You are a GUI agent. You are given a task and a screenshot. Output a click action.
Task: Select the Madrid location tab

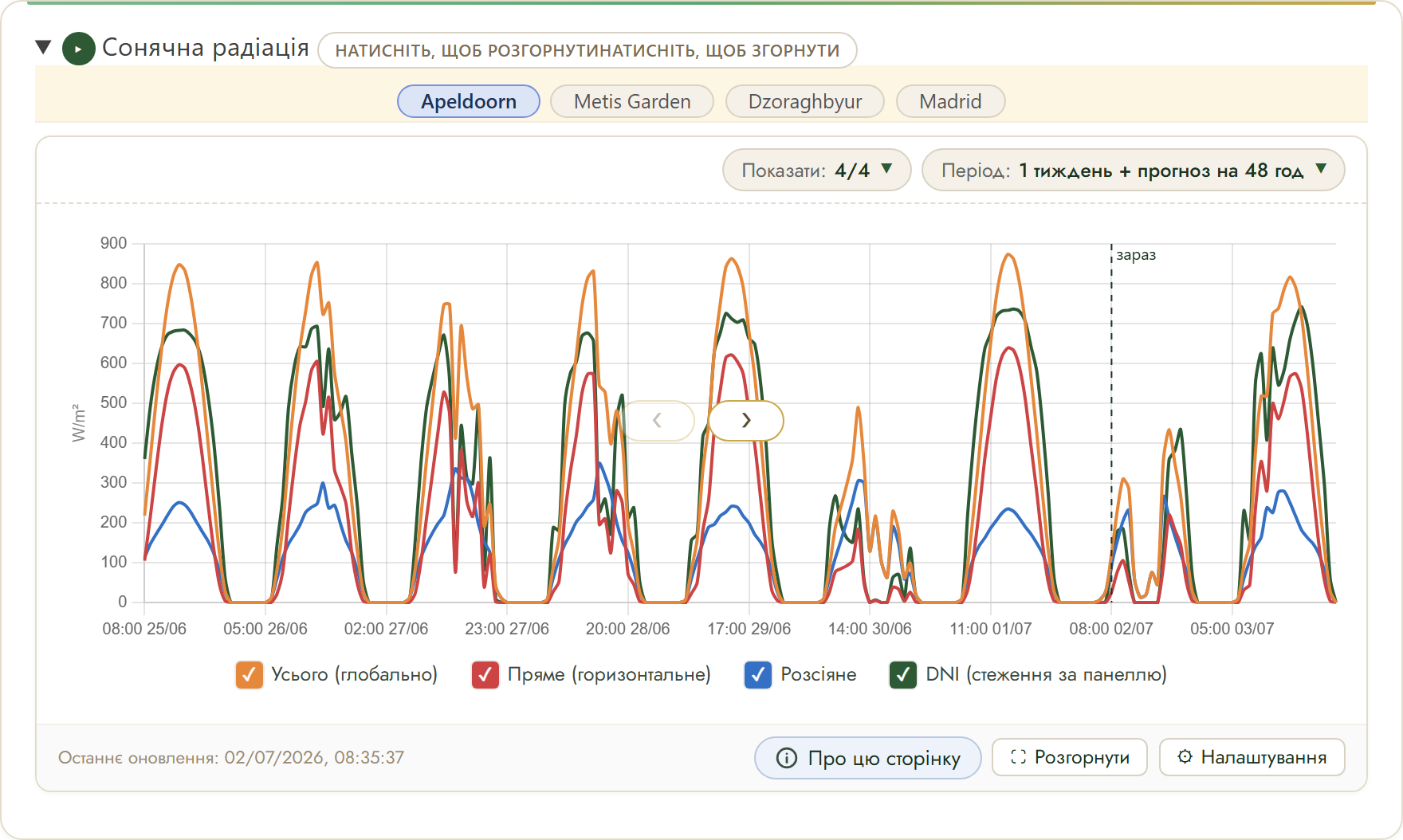coord(950,101)
